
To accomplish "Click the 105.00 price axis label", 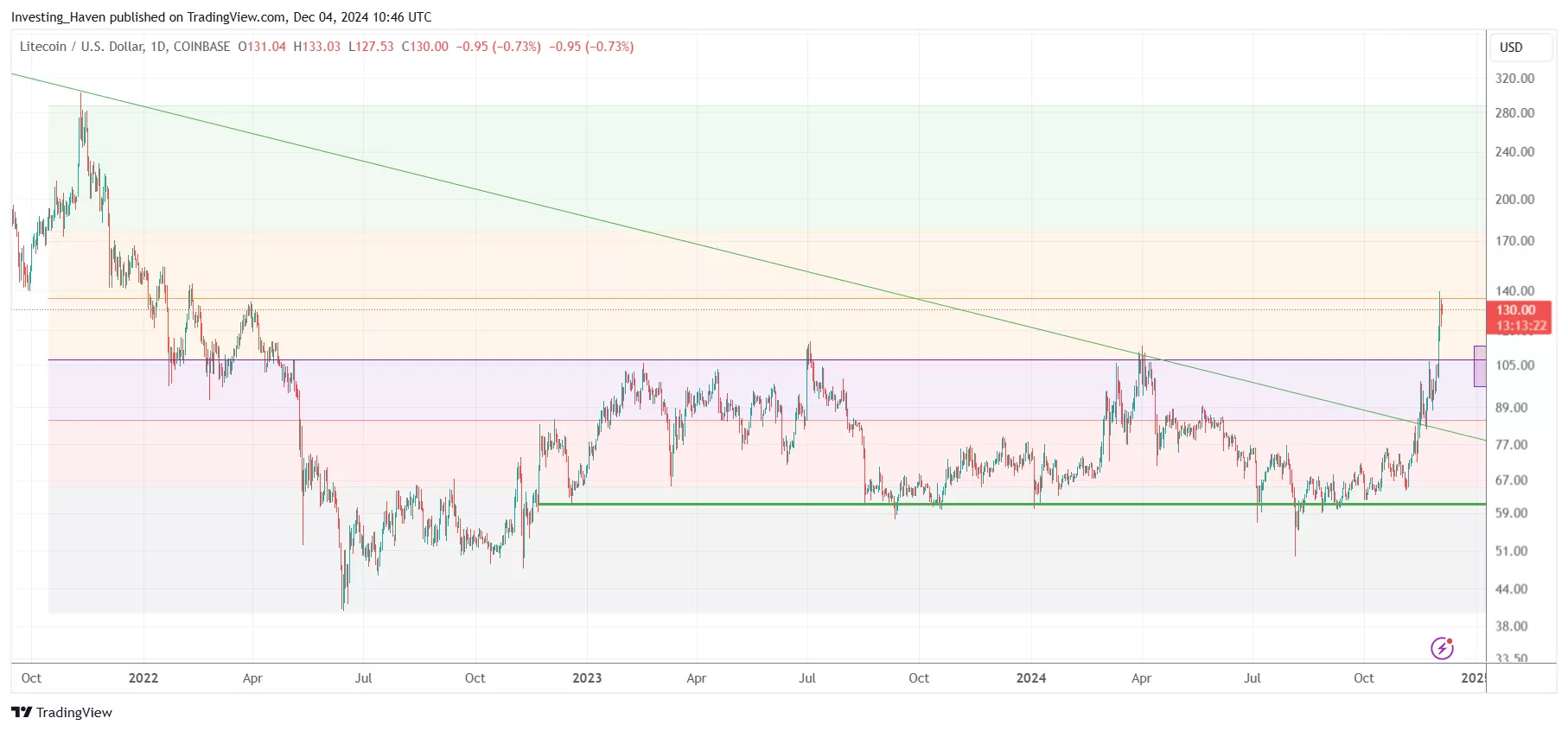I will pos(1515,365).
